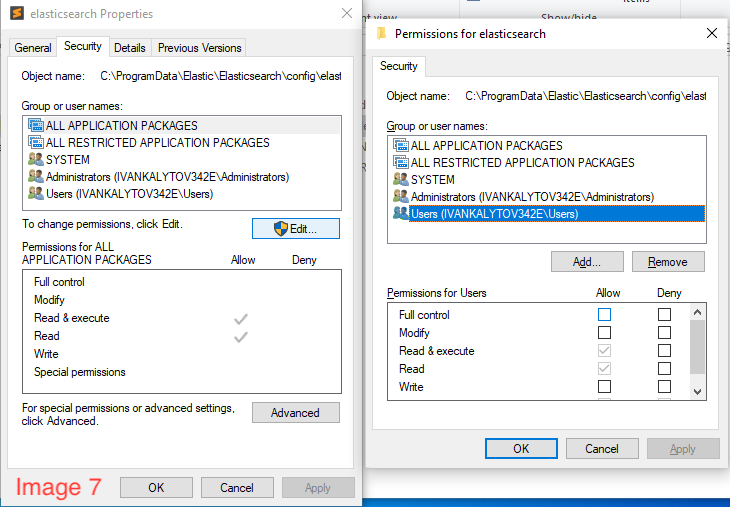Click the folder icon in Permissions title bar
This screenshot has width=730, height=507.
pos(381,33)
